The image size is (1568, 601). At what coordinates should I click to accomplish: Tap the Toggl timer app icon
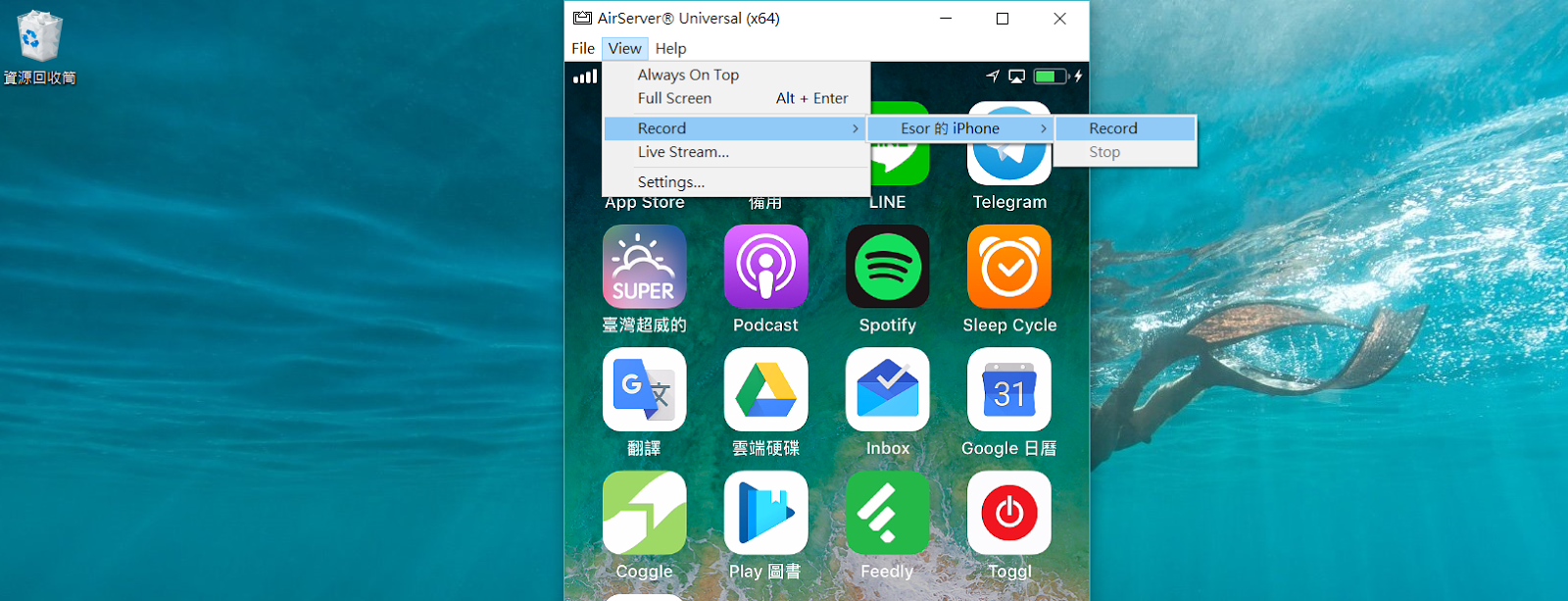click(1009, 513)
